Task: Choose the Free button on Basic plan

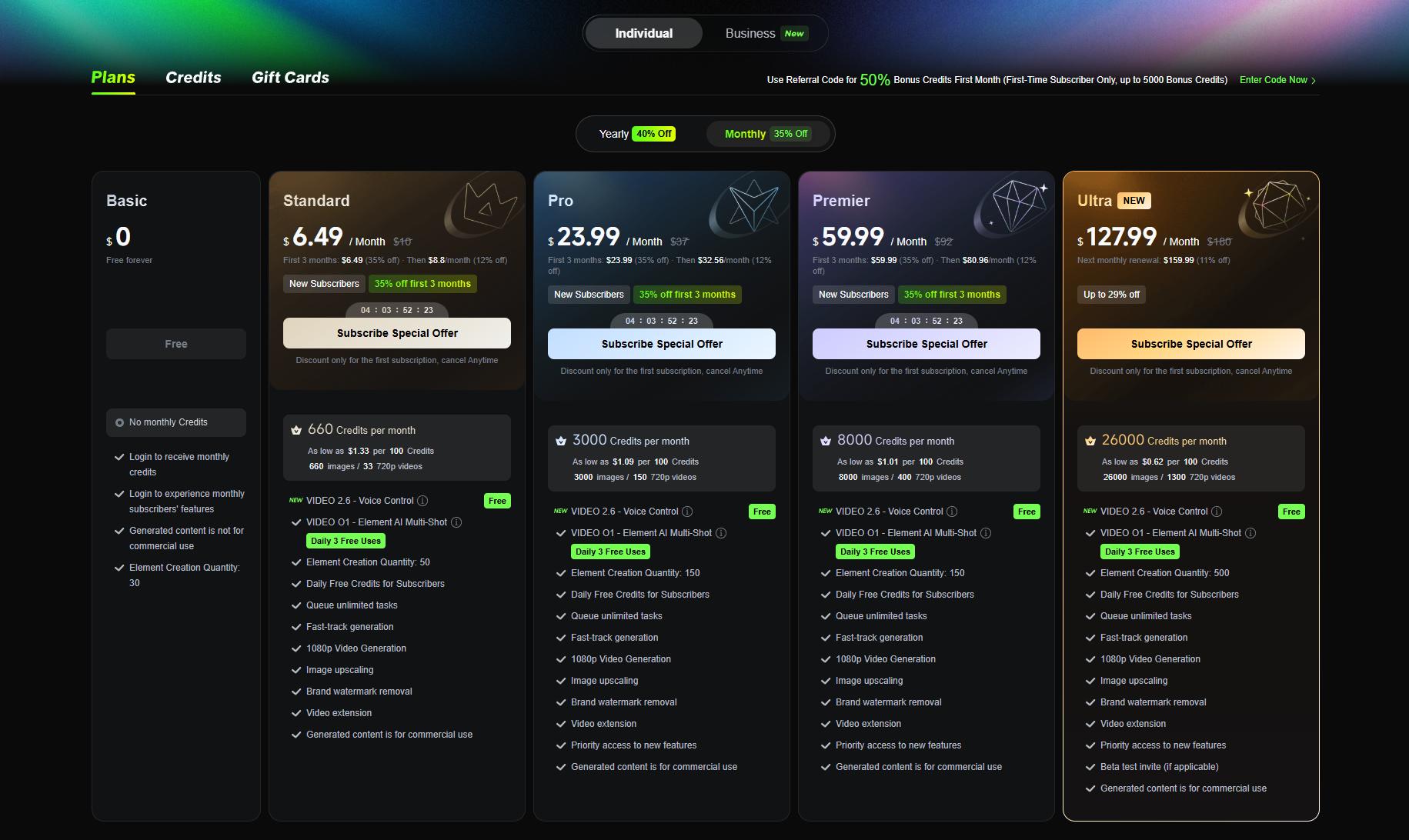Action: tap(176, 344)
